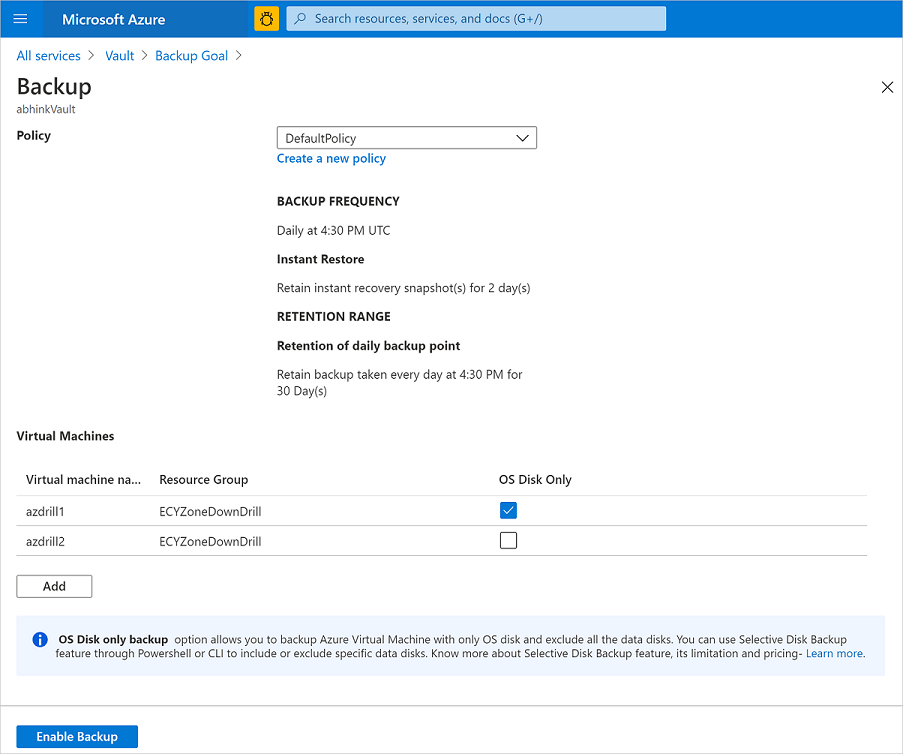Click Create a new policy
Image resolution: width=903 pixels, height=754 pixels.
331,158
